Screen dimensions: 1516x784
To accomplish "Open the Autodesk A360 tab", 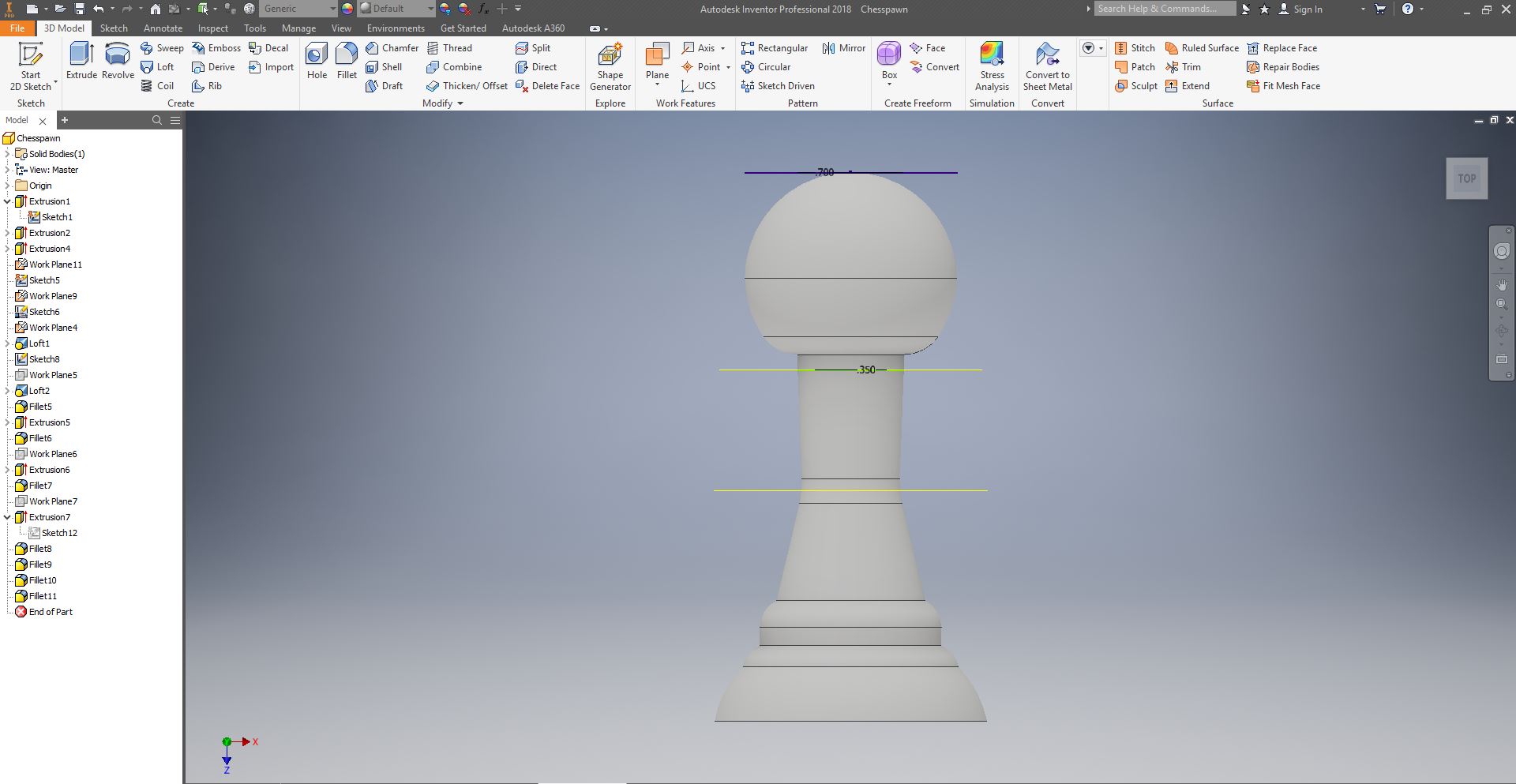I will coord(533,28).
